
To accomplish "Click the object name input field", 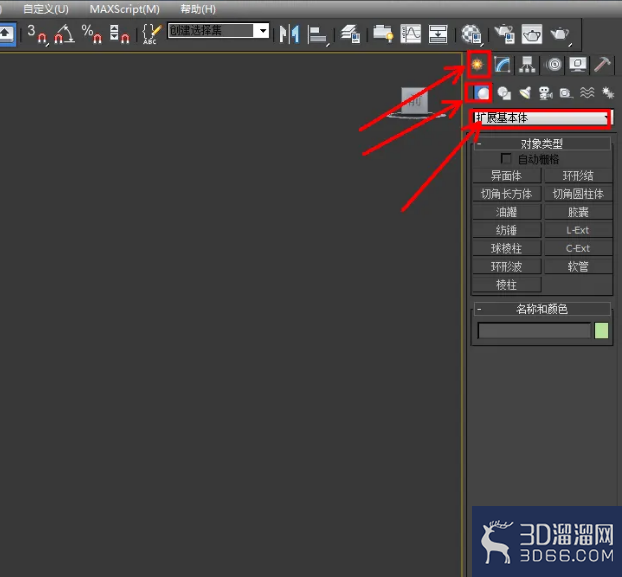I will coord(534,330).
